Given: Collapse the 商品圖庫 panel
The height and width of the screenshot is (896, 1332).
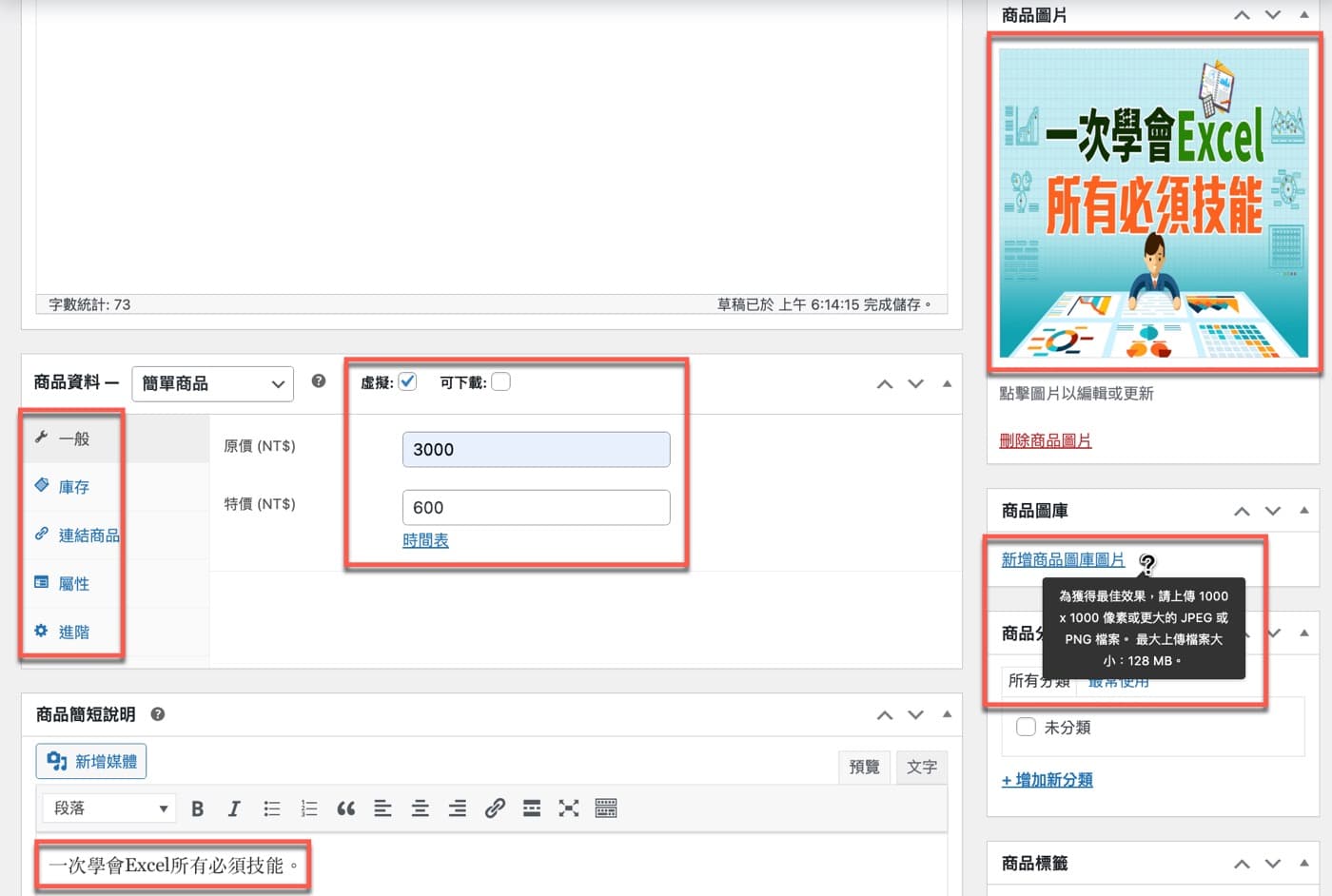Looking at the screenshot, I should pyautogui.click(x=1304, y=511).
